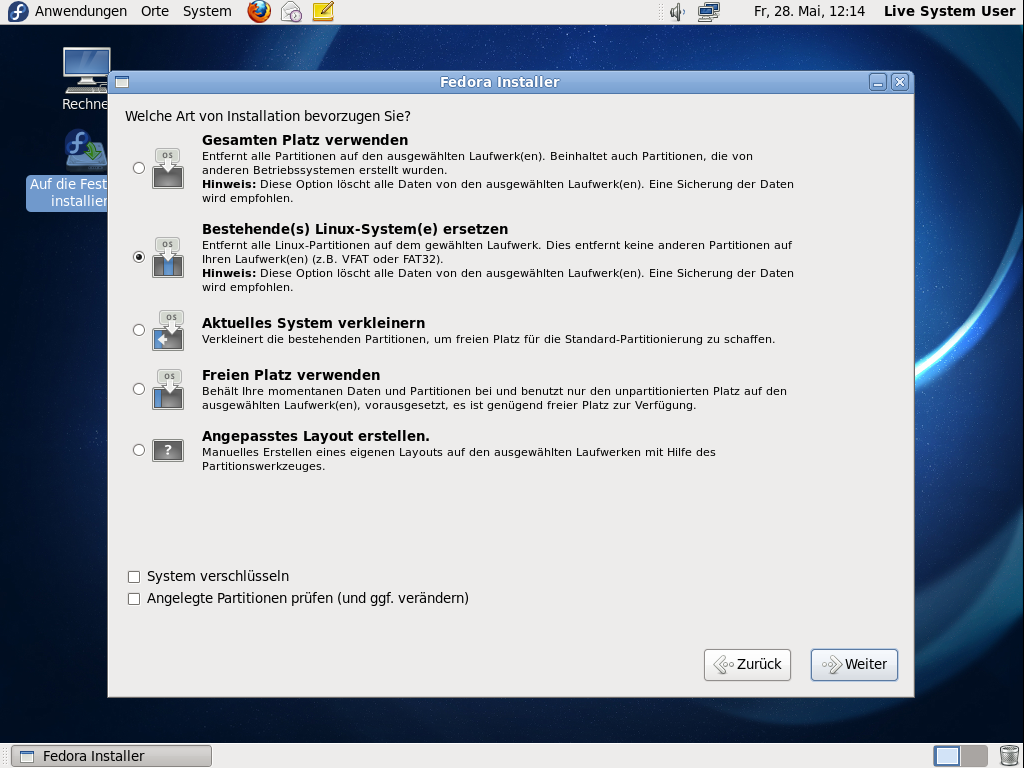Select the 'Gesamten Platz verwenden' radio button

[x=138, y=168]
